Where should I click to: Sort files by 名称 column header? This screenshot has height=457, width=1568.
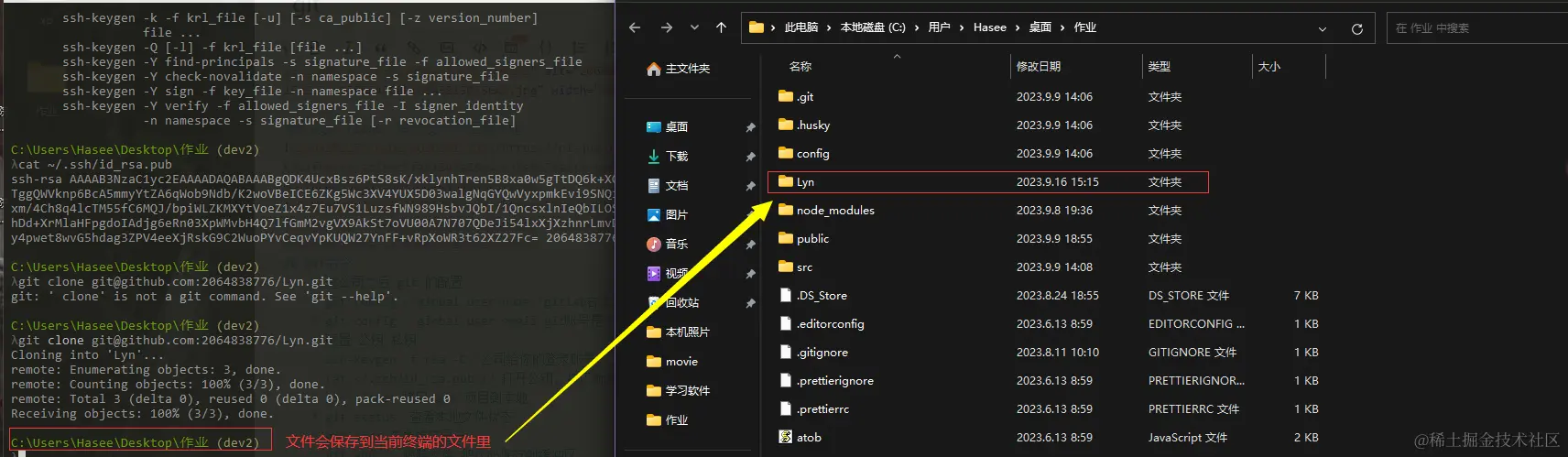tap(800, 67)
